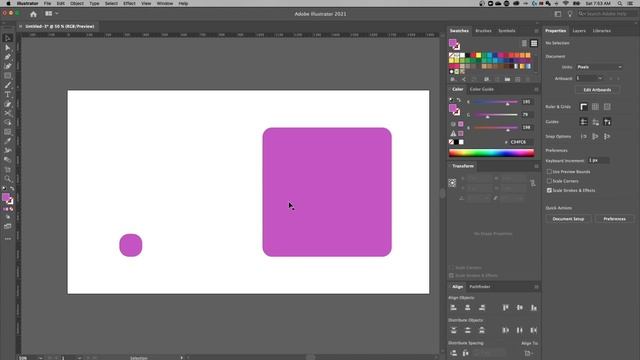Click the color spectrum bar
Viewport: 640px width, 360px height.
point(491,153)
